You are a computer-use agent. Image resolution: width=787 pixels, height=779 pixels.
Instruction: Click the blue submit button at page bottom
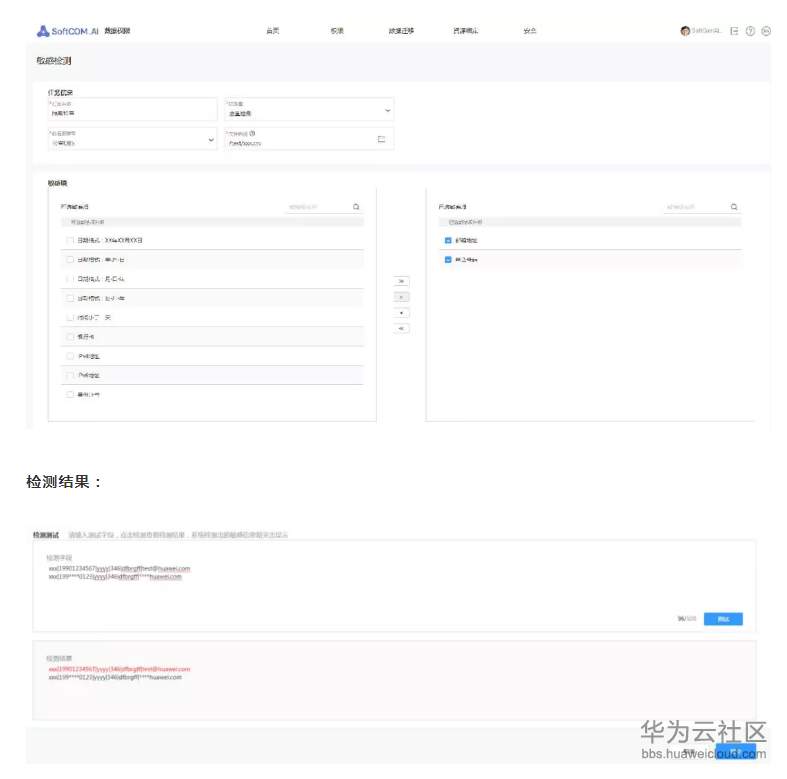pyautogui.click(x=735, y=751)
